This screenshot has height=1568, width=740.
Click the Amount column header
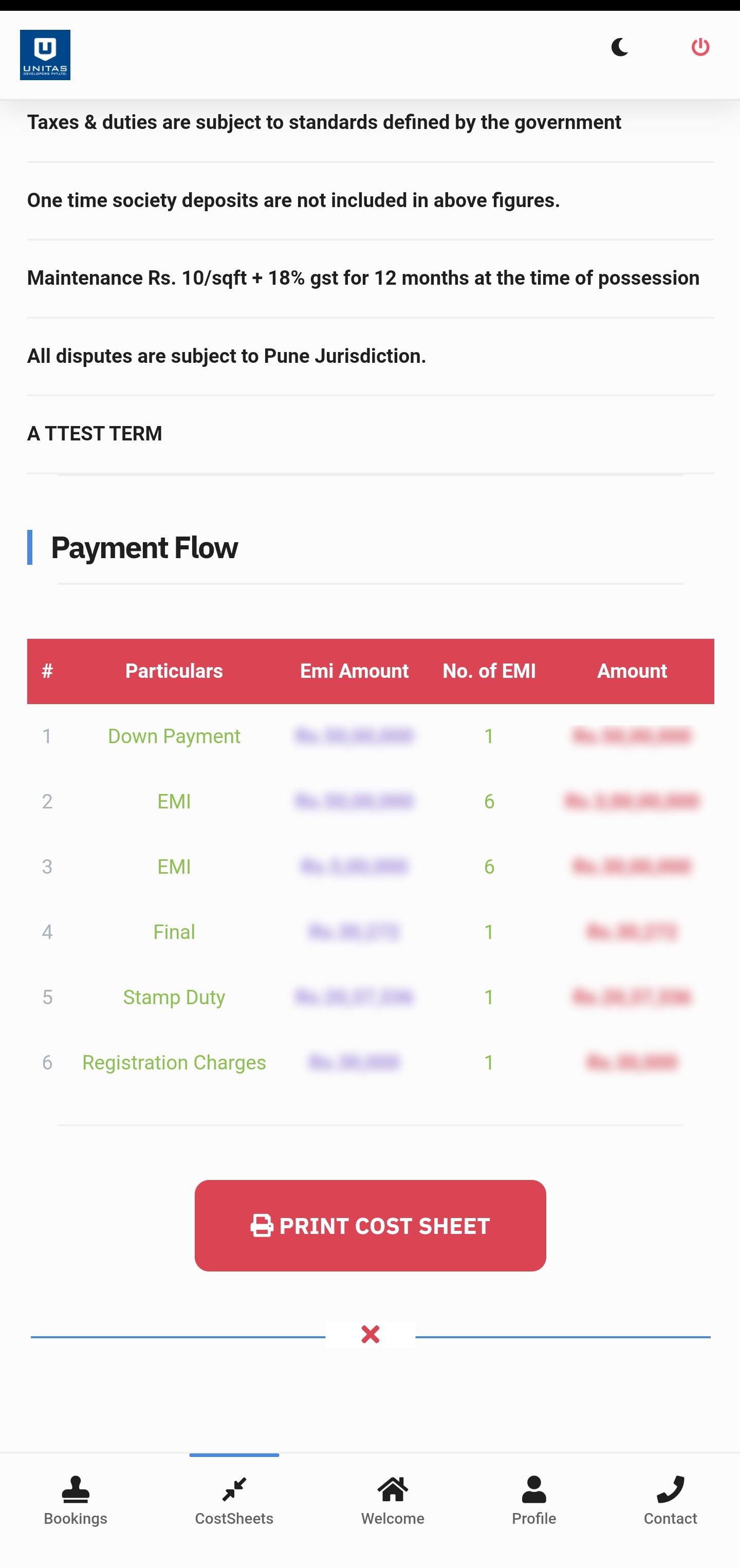point(632,671)
